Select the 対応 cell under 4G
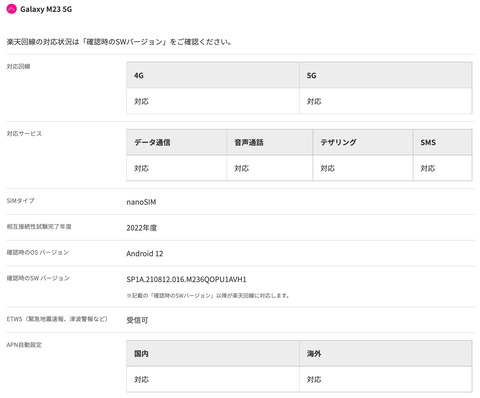The width and height of the screenshot is (480, 398). coord(213,101)
